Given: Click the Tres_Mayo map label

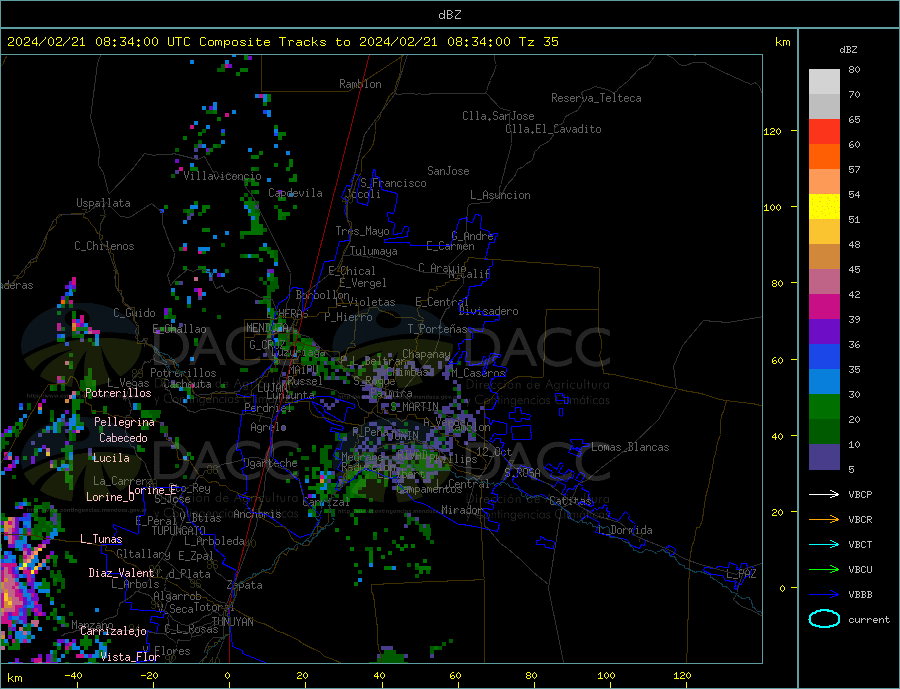Looking at the screenshot, I should 362,231.
